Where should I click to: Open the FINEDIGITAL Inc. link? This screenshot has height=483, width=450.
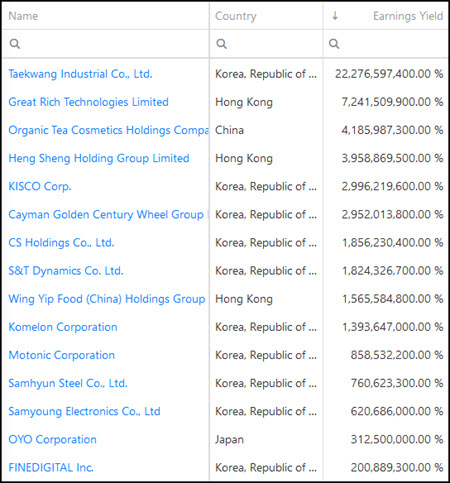51,467
